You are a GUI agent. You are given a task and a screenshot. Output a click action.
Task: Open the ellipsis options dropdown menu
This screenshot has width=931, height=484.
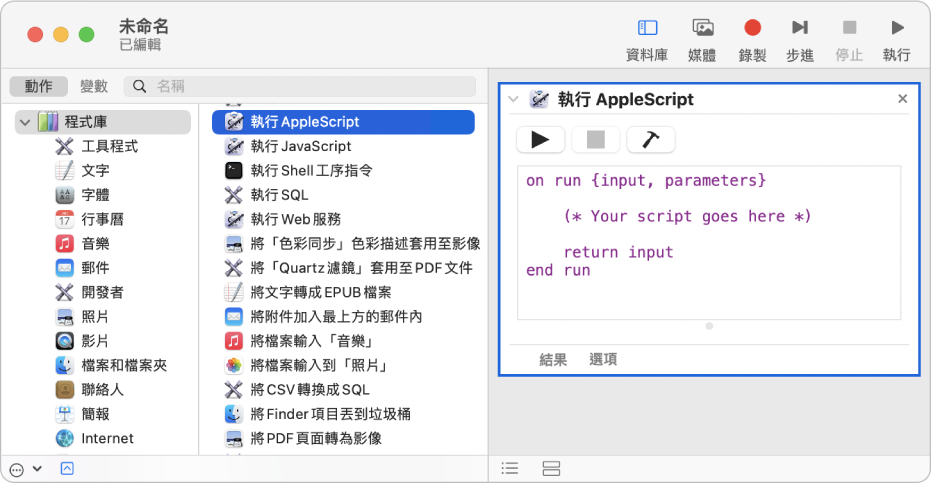pos(25,468)
